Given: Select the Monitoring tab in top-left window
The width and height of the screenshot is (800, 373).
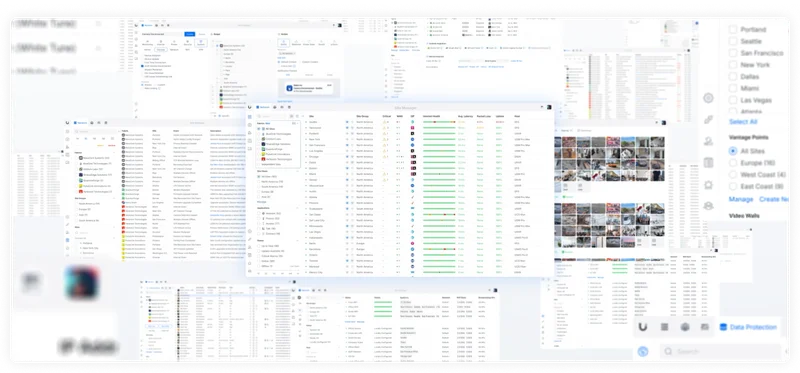Looking at the screenshot, I should pos(147,43).
